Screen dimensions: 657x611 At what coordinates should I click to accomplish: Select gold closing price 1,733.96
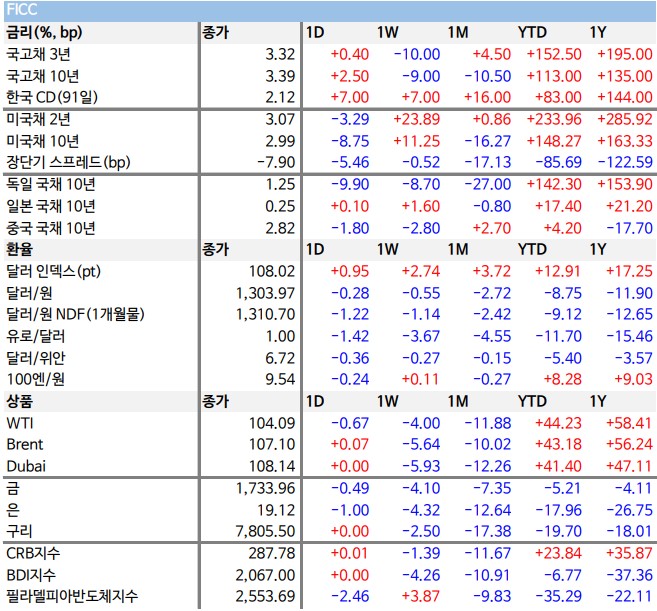(x=266, y=488)
